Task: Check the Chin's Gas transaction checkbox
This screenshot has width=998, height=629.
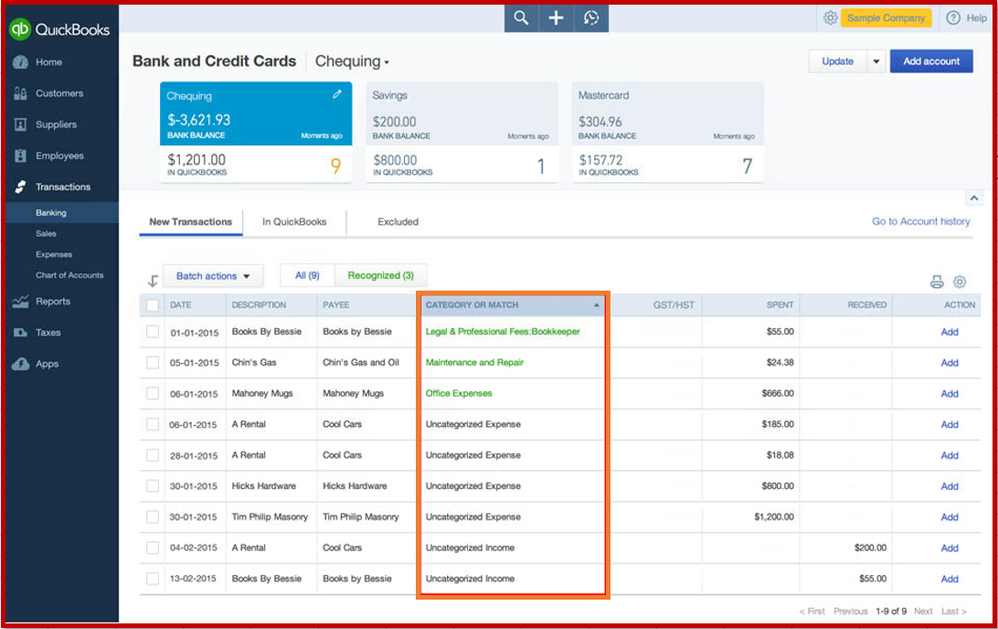Action: pos(153,363)
